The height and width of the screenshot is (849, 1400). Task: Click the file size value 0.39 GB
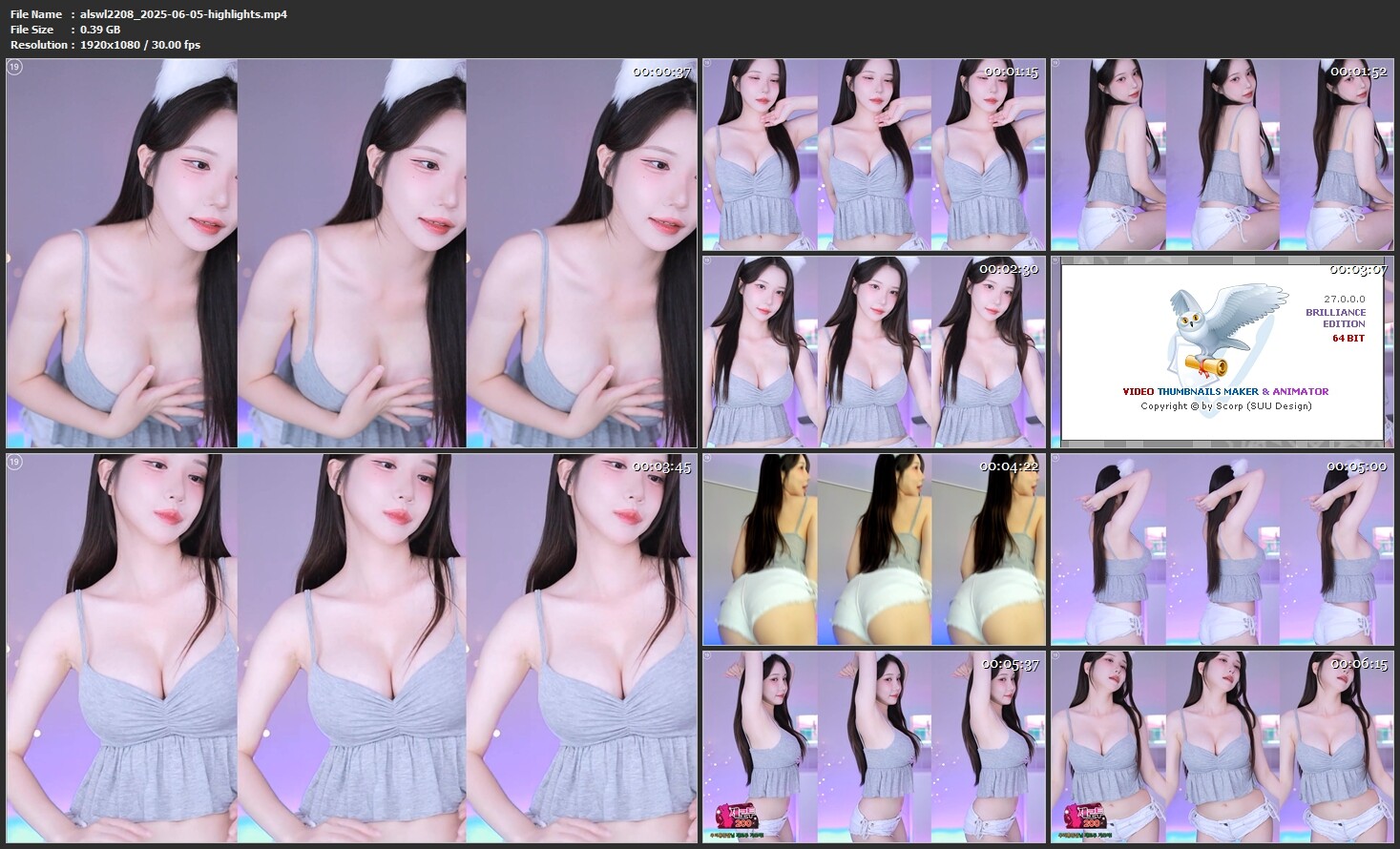pyautogui.click(x=100, y=30)
